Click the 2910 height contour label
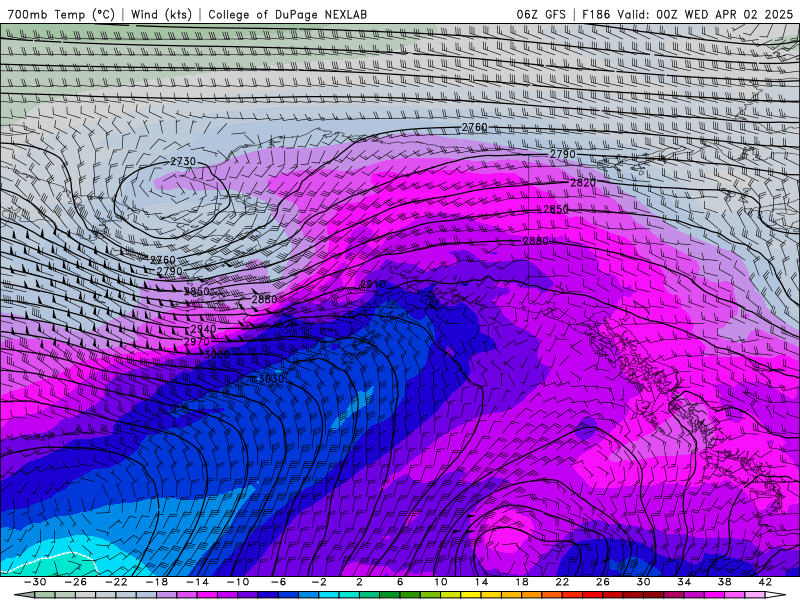 click(x=373, y=284)
